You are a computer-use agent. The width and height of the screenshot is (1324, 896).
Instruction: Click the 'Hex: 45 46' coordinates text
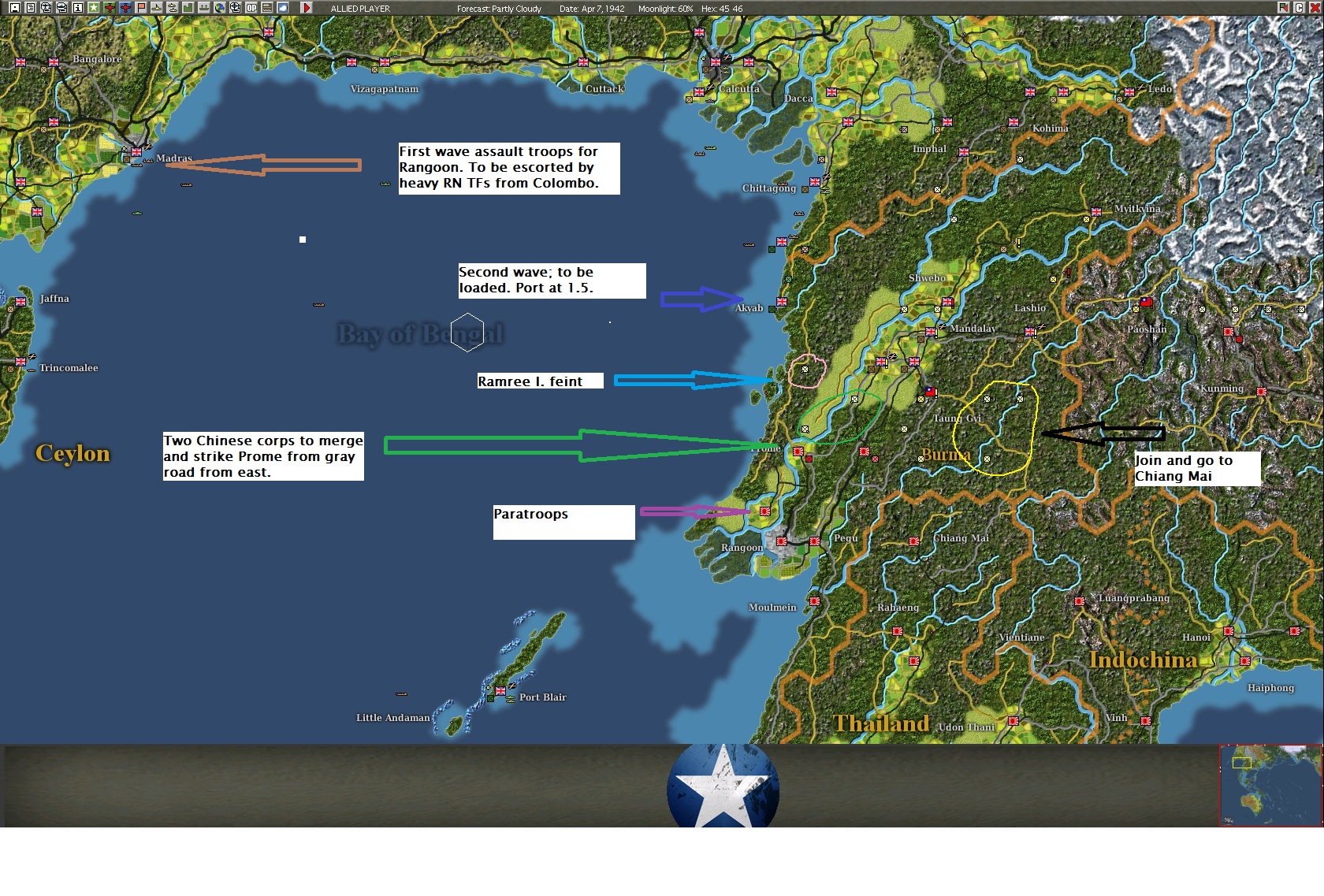pyautogui.click(x=722, y=9)
